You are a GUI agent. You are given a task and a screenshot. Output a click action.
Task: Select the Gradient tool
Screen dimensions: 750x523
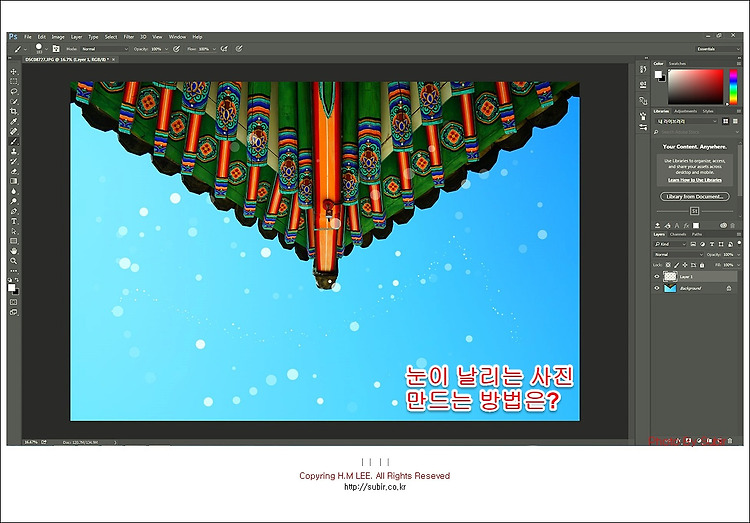14,181
